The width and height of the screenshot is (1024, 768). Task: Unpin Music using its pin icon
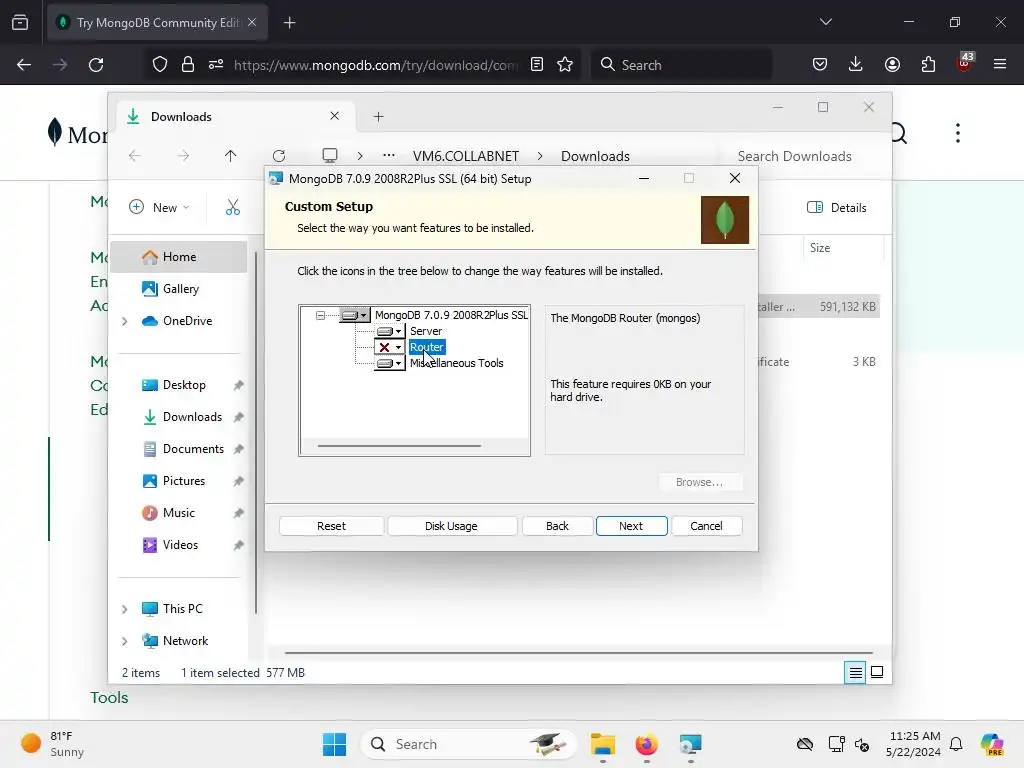(238, 513)
